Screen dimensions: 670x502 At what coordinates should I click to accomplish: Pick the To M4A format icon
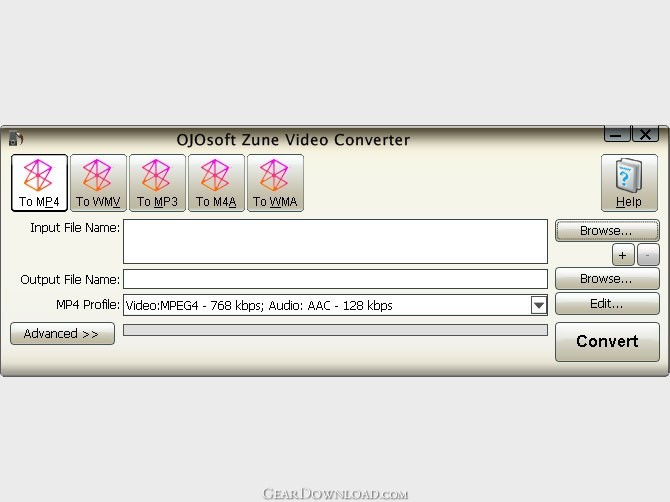(x=216, y=183)
